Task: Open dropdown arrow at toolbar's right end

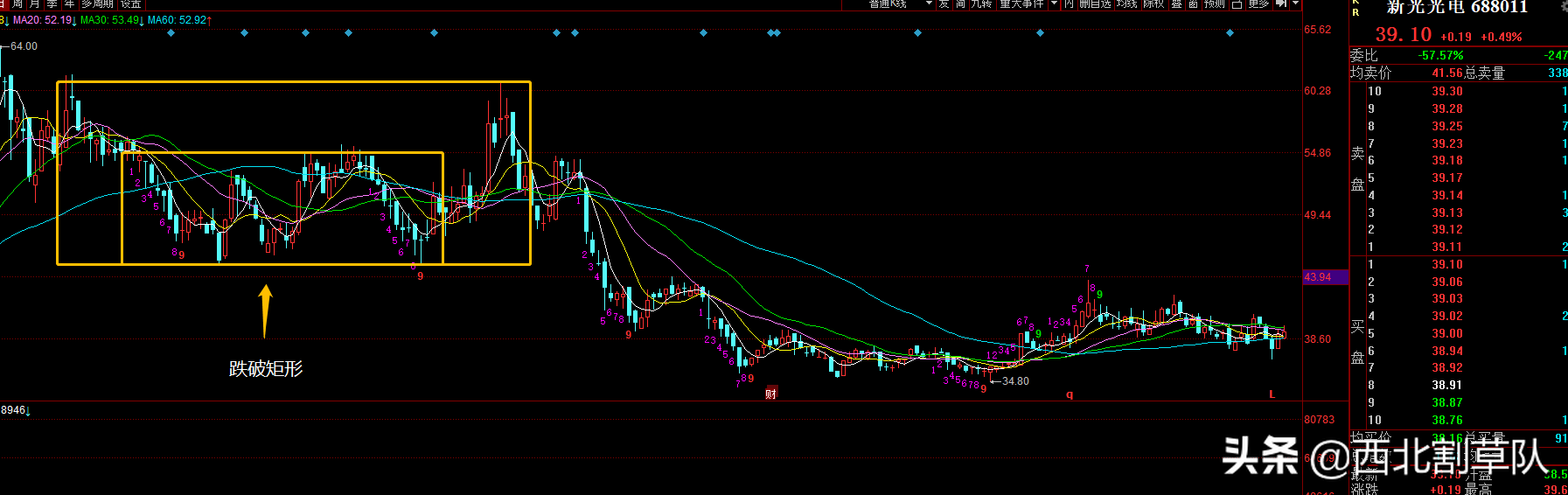Action: pos(1296,4)
